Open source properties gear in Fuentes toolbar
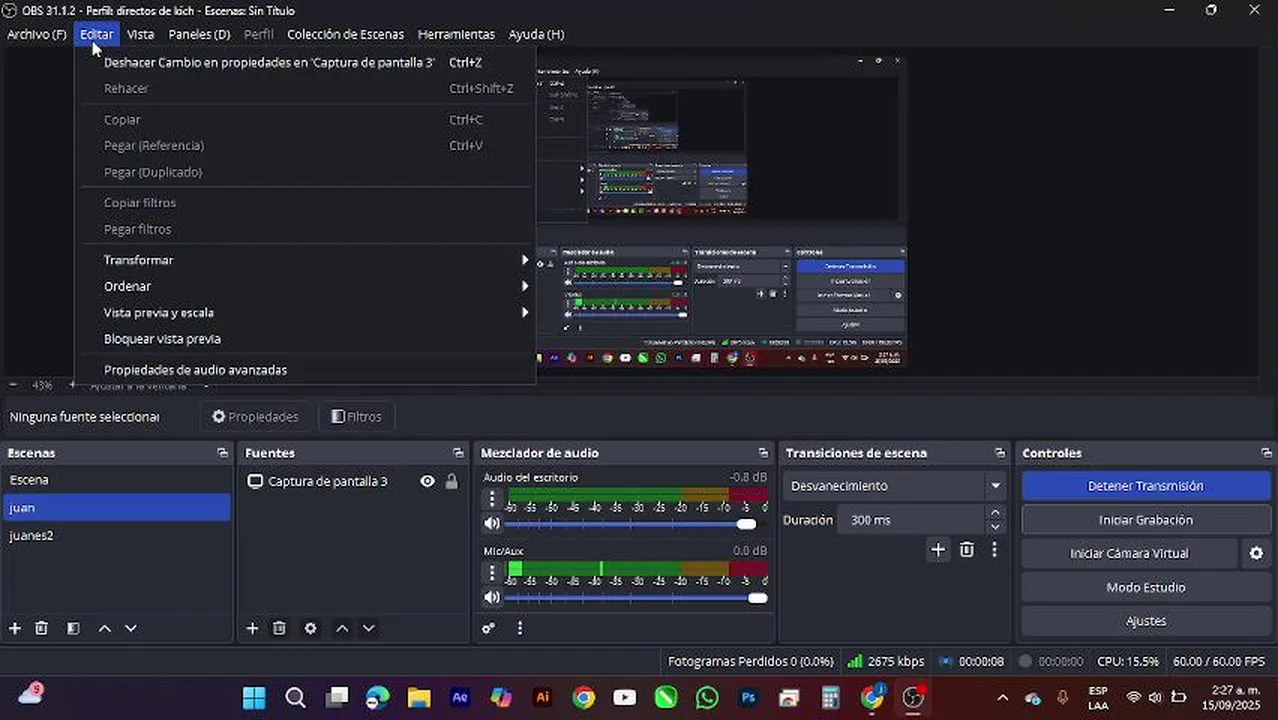This screenshot has height=720, width=1278. click(x=310, y=628)
